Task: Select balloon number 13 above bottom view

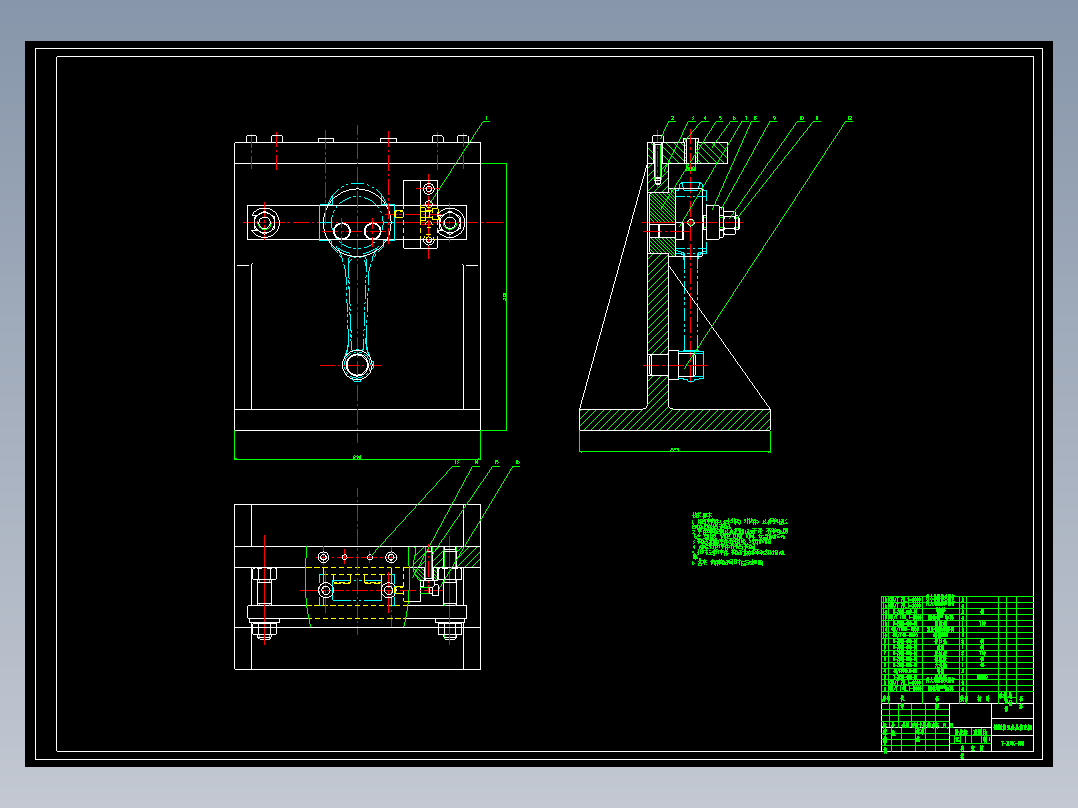Action: click(456, 463)
